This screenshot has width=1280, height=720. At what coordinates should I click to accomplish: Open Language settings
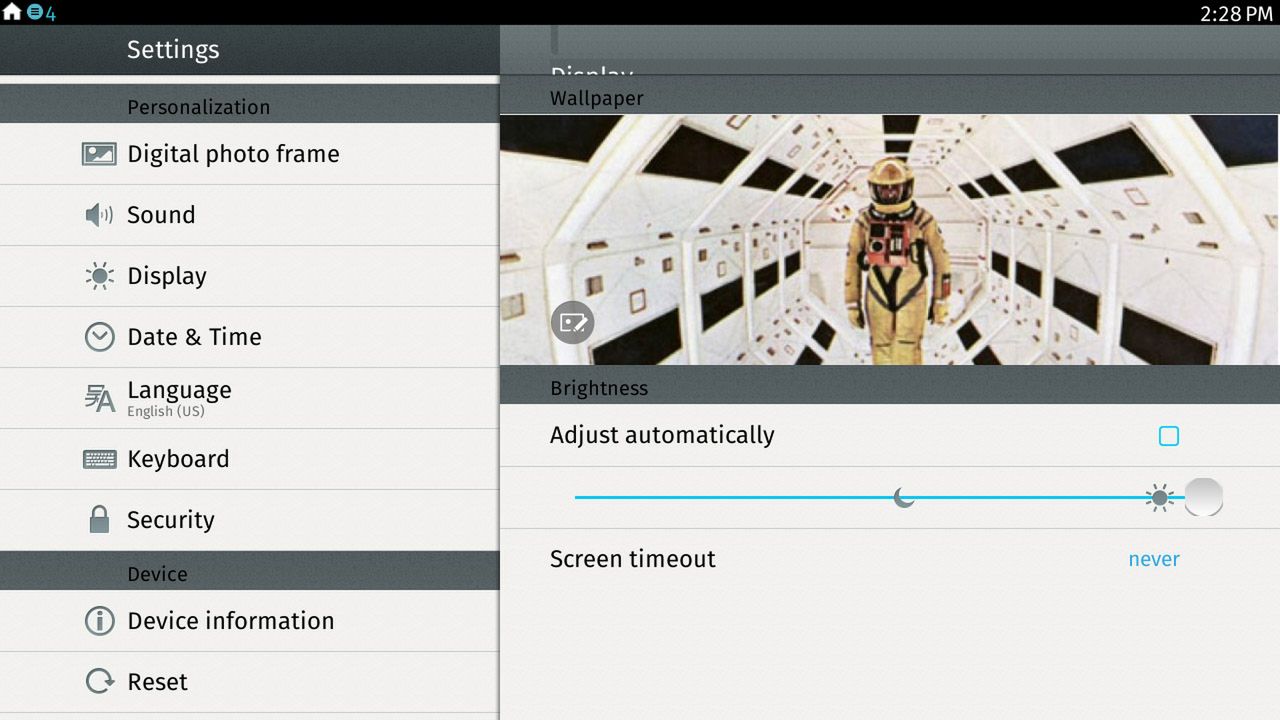coord(249,398)
